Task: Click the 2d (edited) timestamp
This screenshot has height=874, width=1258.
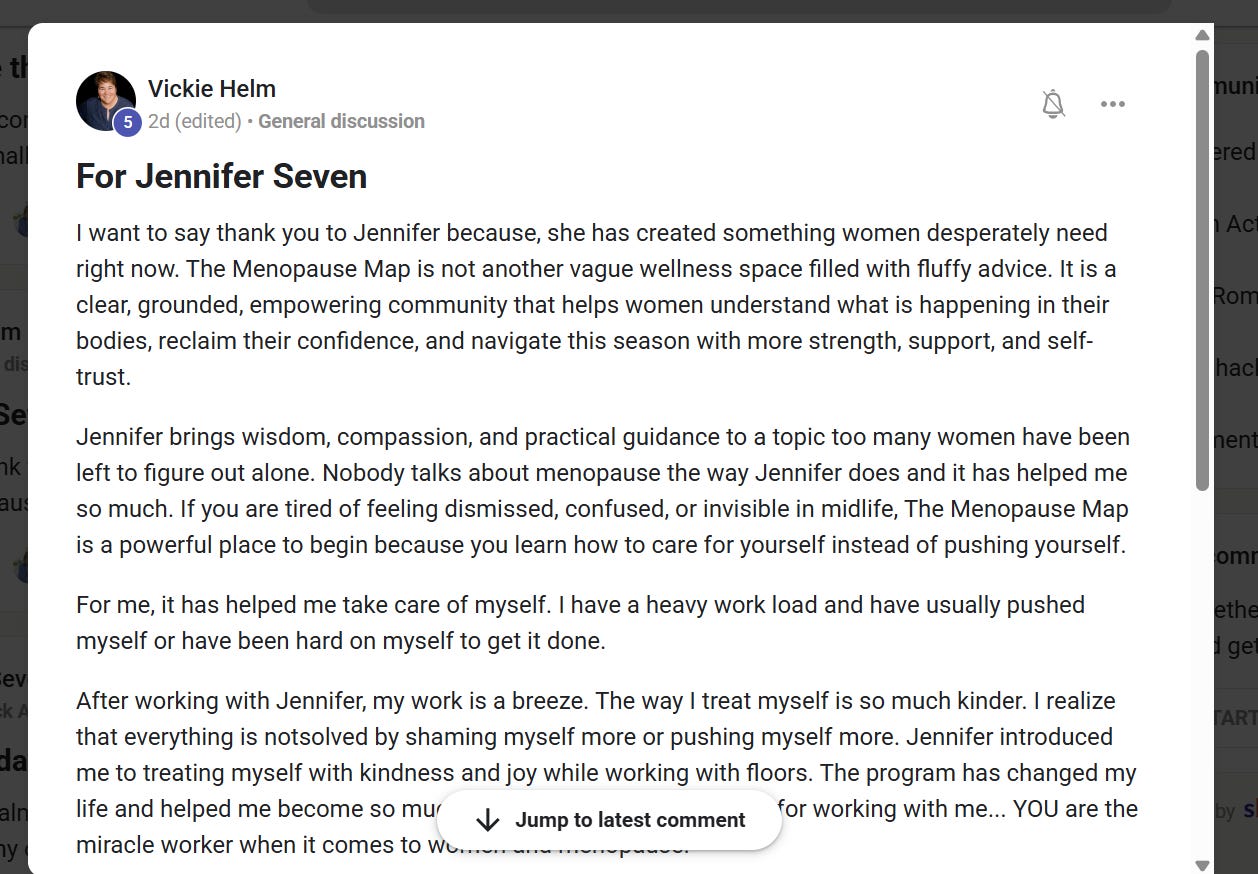Action: (x=195, y=121)
